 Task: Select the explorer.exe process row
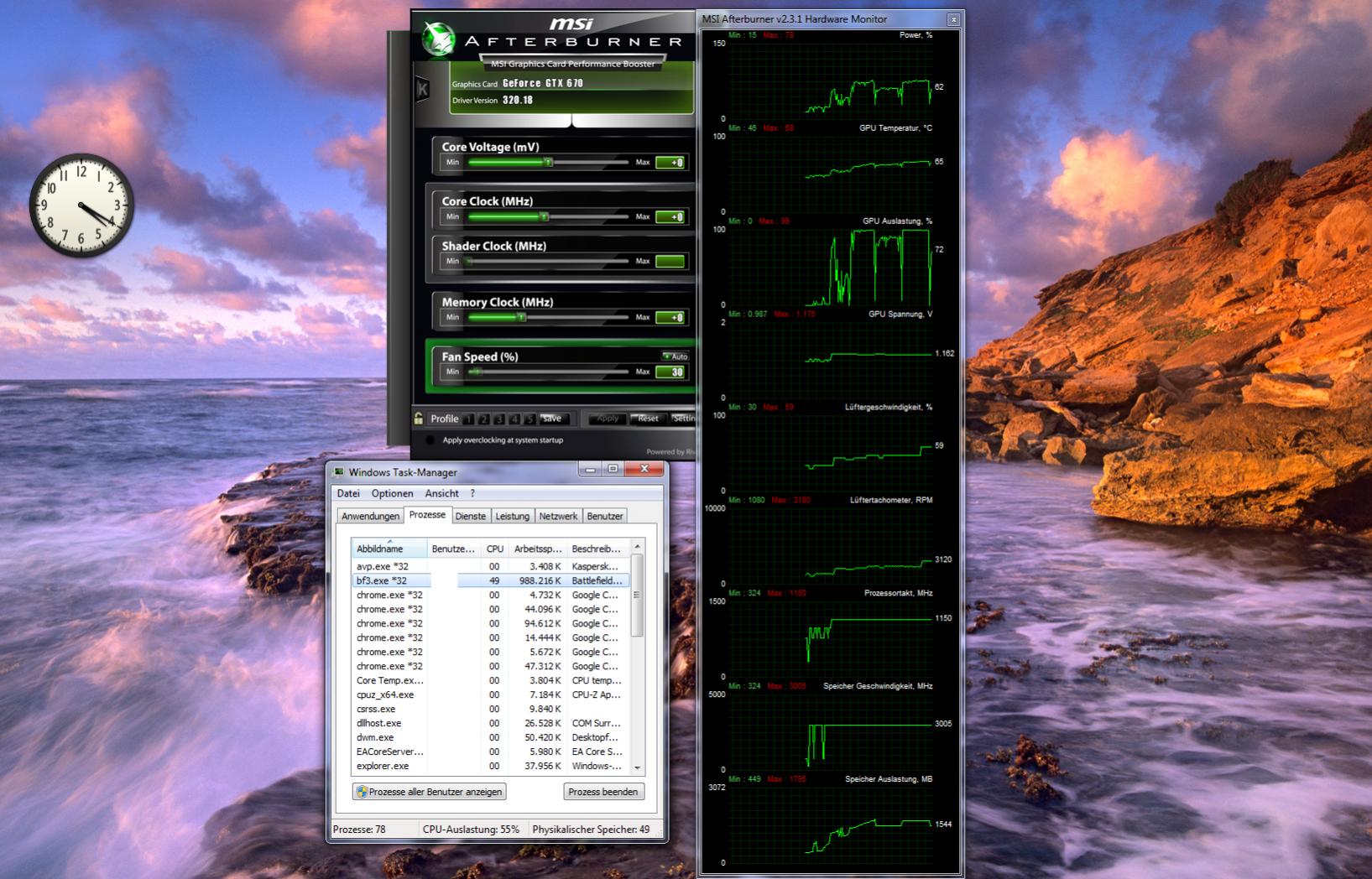(x=490, y=766)
